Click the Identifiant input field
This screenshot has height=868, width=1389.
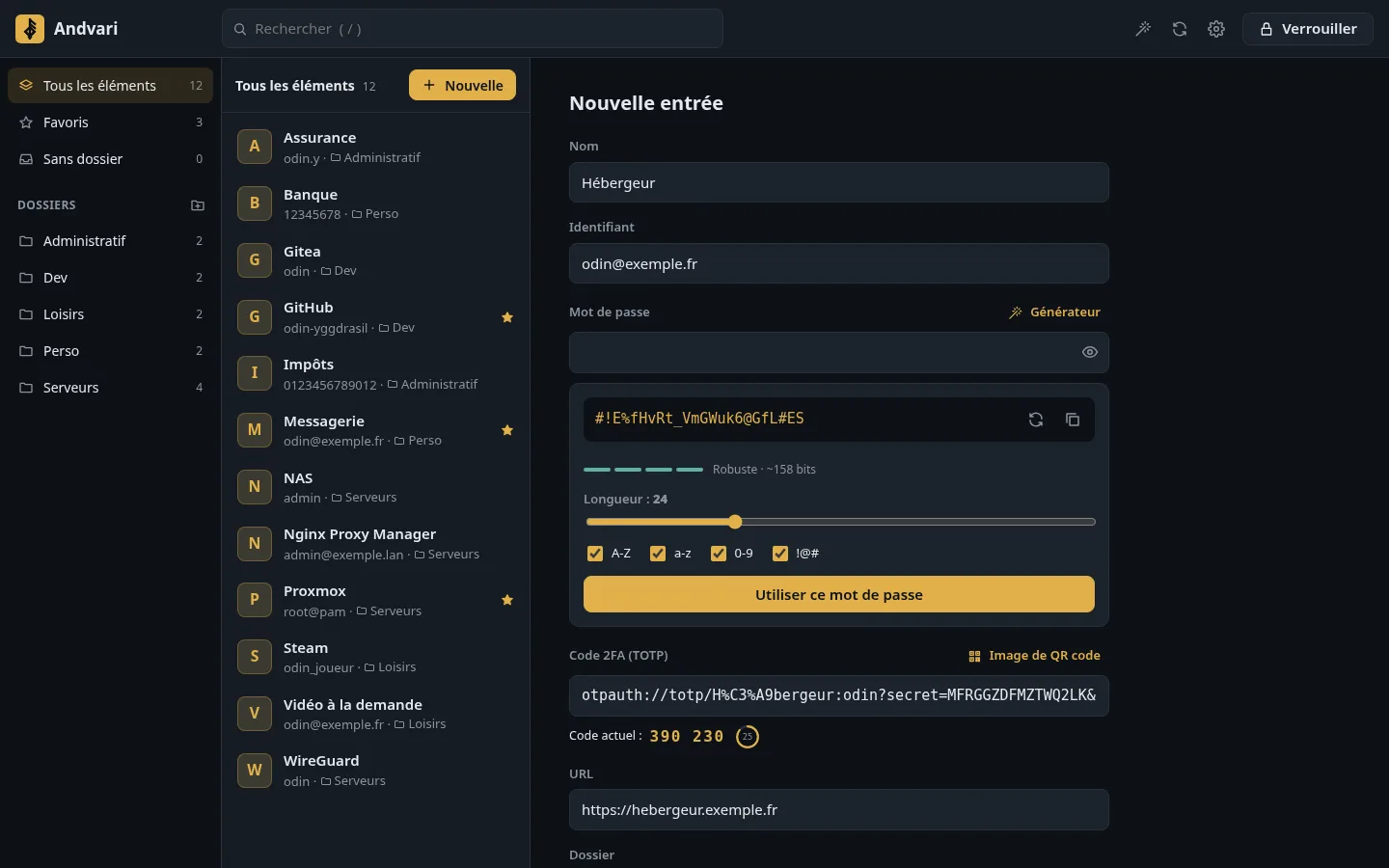click(x=839, y=263)
